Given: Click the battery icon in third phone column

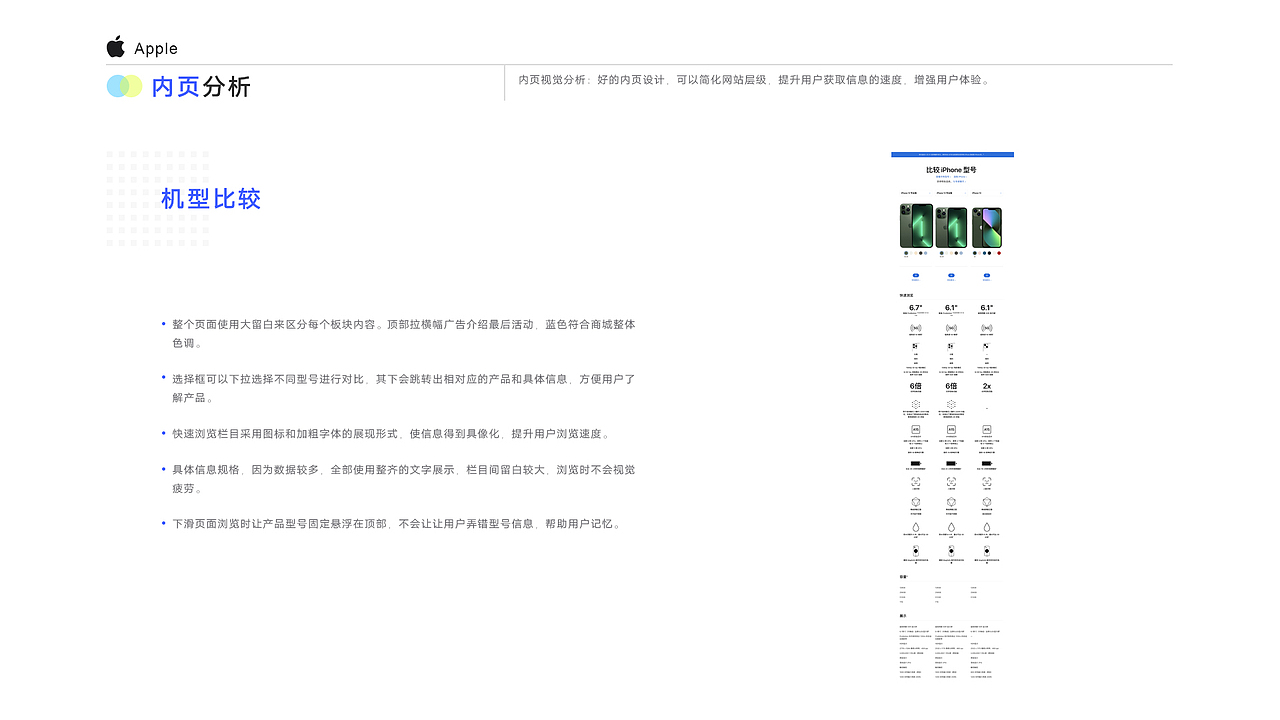Looking at the screenshot, I should (x=987, y=464).
